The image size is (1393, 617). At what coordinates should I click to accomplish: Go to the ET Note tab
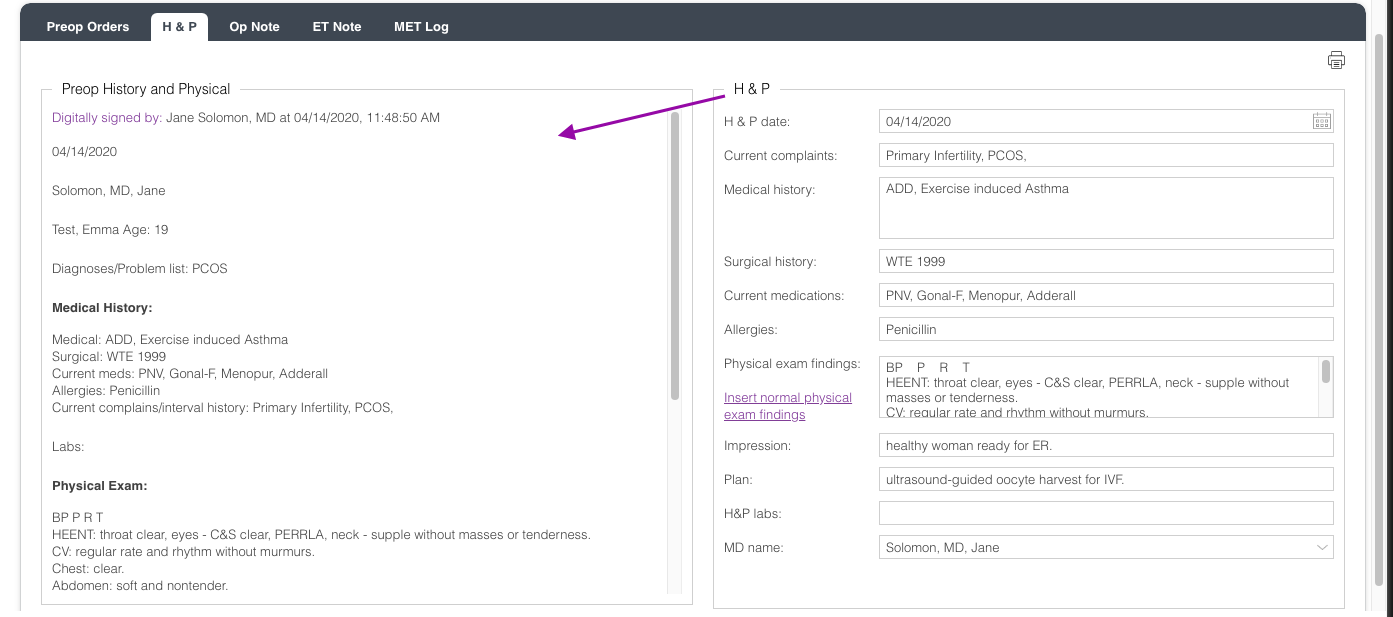[x=337, y=27]
